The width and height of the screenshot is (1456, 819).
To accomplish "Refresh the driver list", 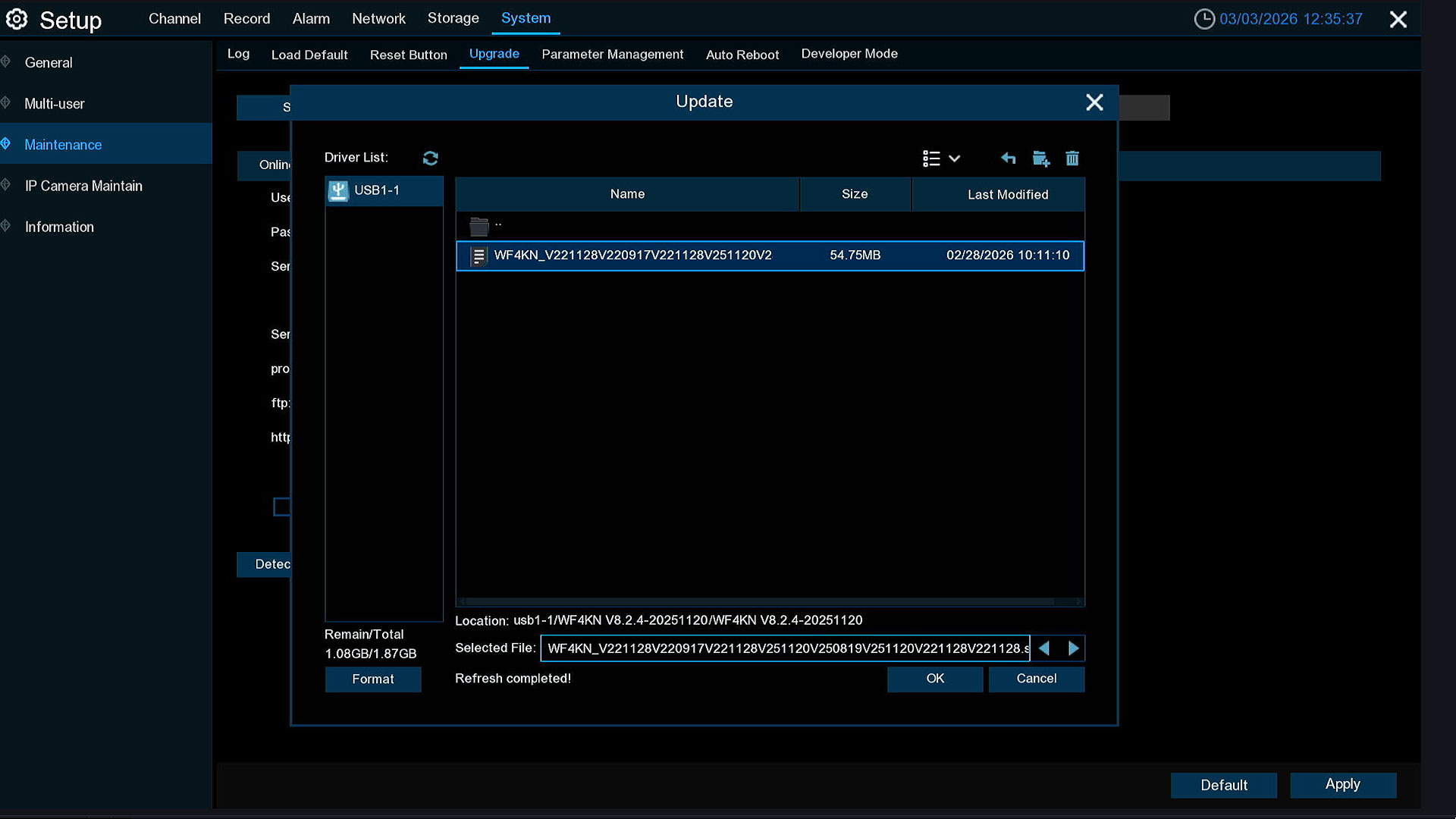I will click(x=430, y=158).
